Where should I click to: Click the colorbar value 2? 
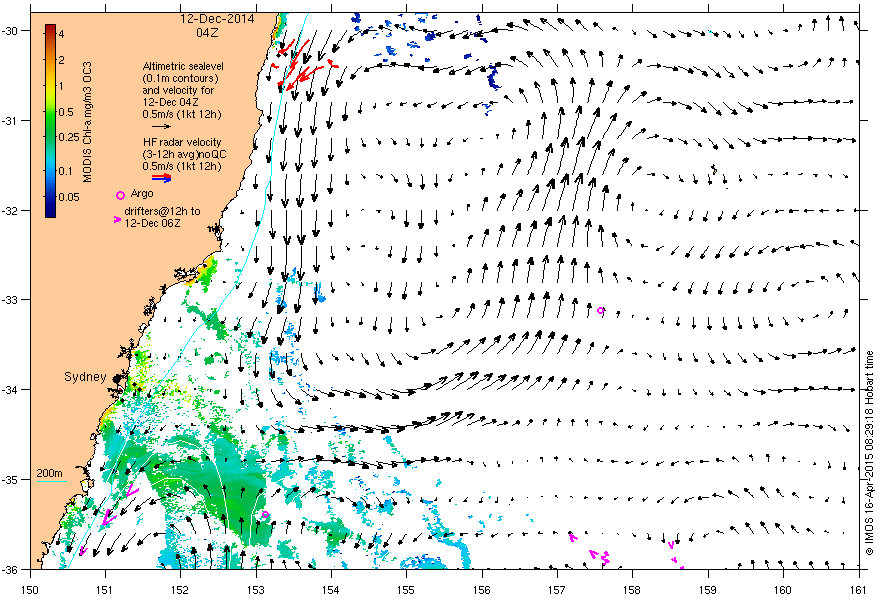tap(61, 60)
